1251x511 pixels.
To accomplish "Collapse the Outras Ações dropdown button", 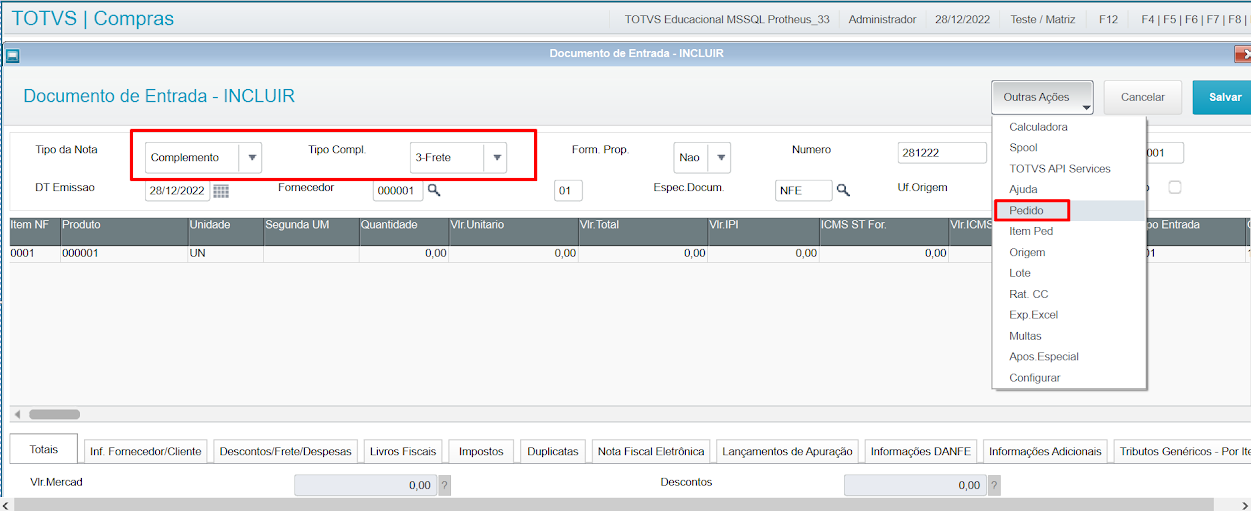I will (1042, 97).
